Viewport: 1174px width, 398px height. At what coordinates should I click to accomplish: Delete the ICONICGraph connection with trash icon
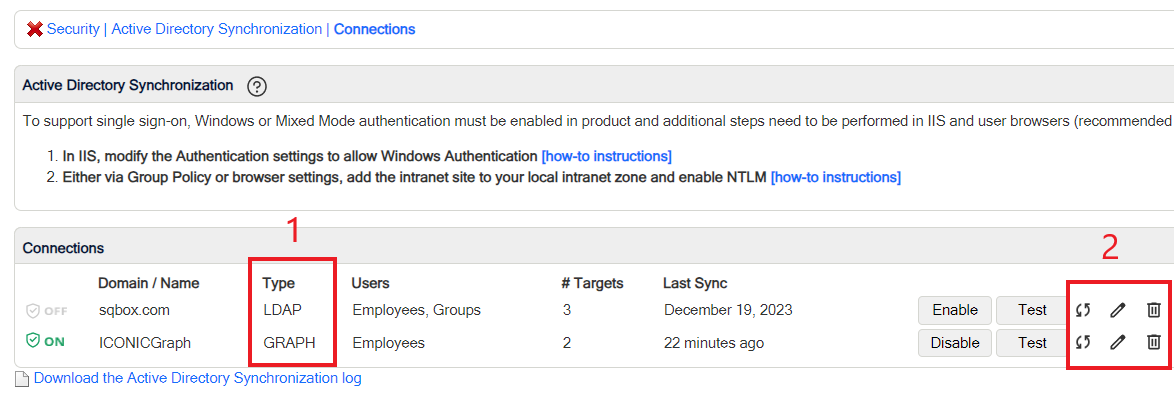[x=1154, y=343]
